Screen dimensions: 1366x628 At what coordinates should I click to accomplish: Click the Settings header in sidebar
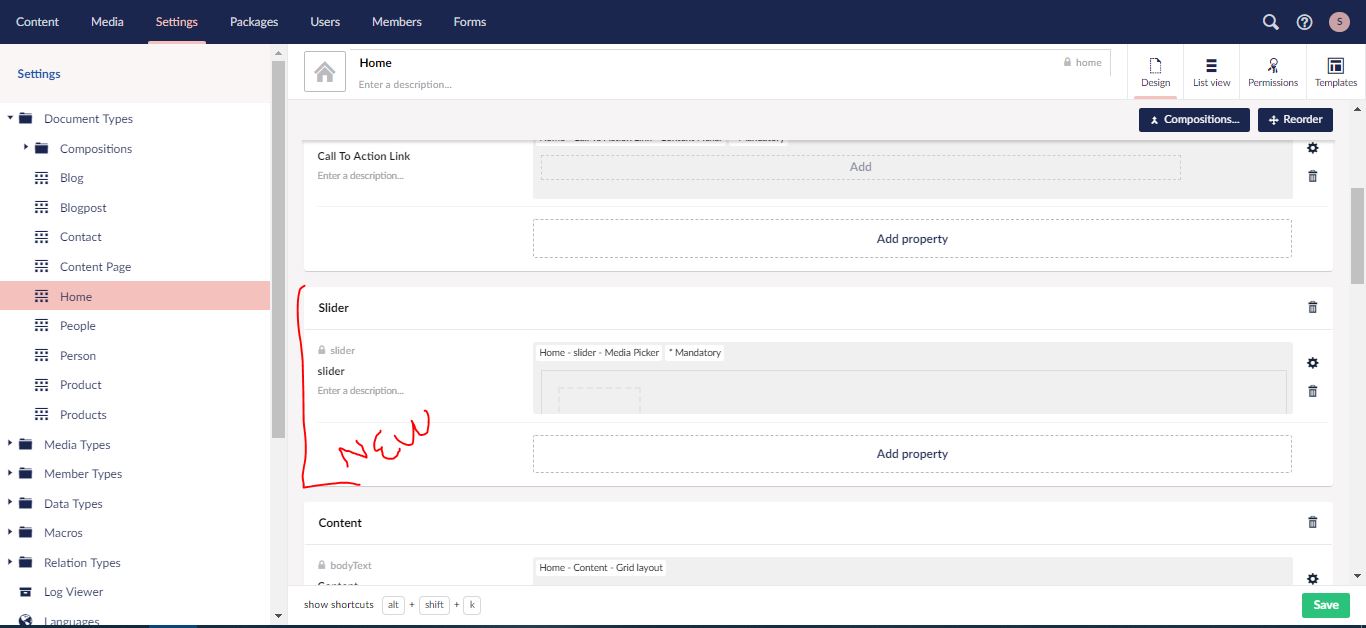(39, 74)
